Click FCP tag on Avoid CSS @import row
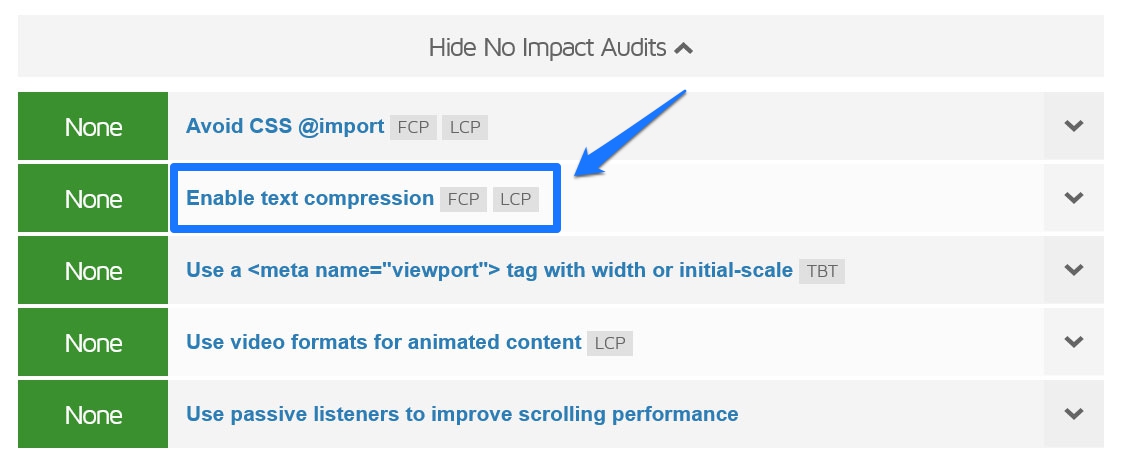This screenshot has width=1122, height=450. pyautogui.click(x=414, y=127)
